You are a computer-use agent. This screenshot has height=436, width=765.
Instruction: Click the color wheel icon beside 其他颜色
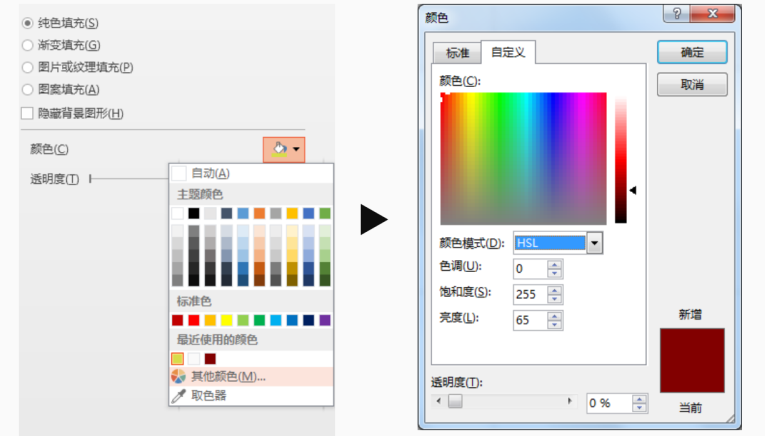coord(179,377)
